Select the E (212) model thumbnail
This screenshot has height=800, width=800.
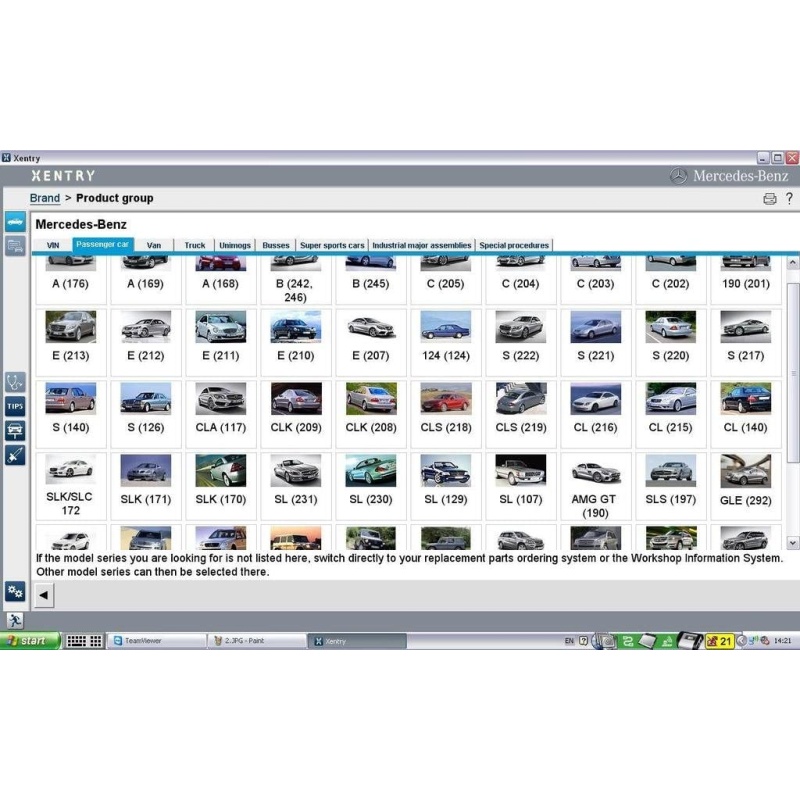pos(146,327)
